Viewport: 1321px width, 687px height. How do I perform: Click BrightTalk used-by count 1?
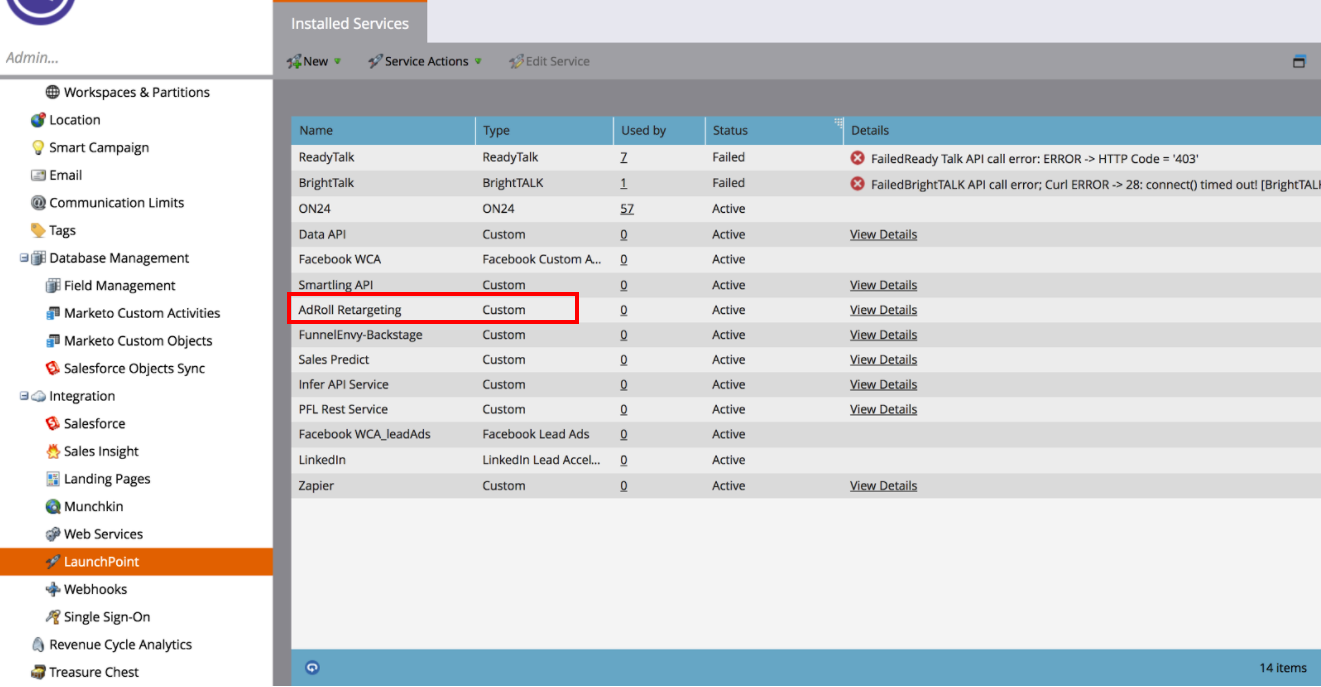(624, 184)
